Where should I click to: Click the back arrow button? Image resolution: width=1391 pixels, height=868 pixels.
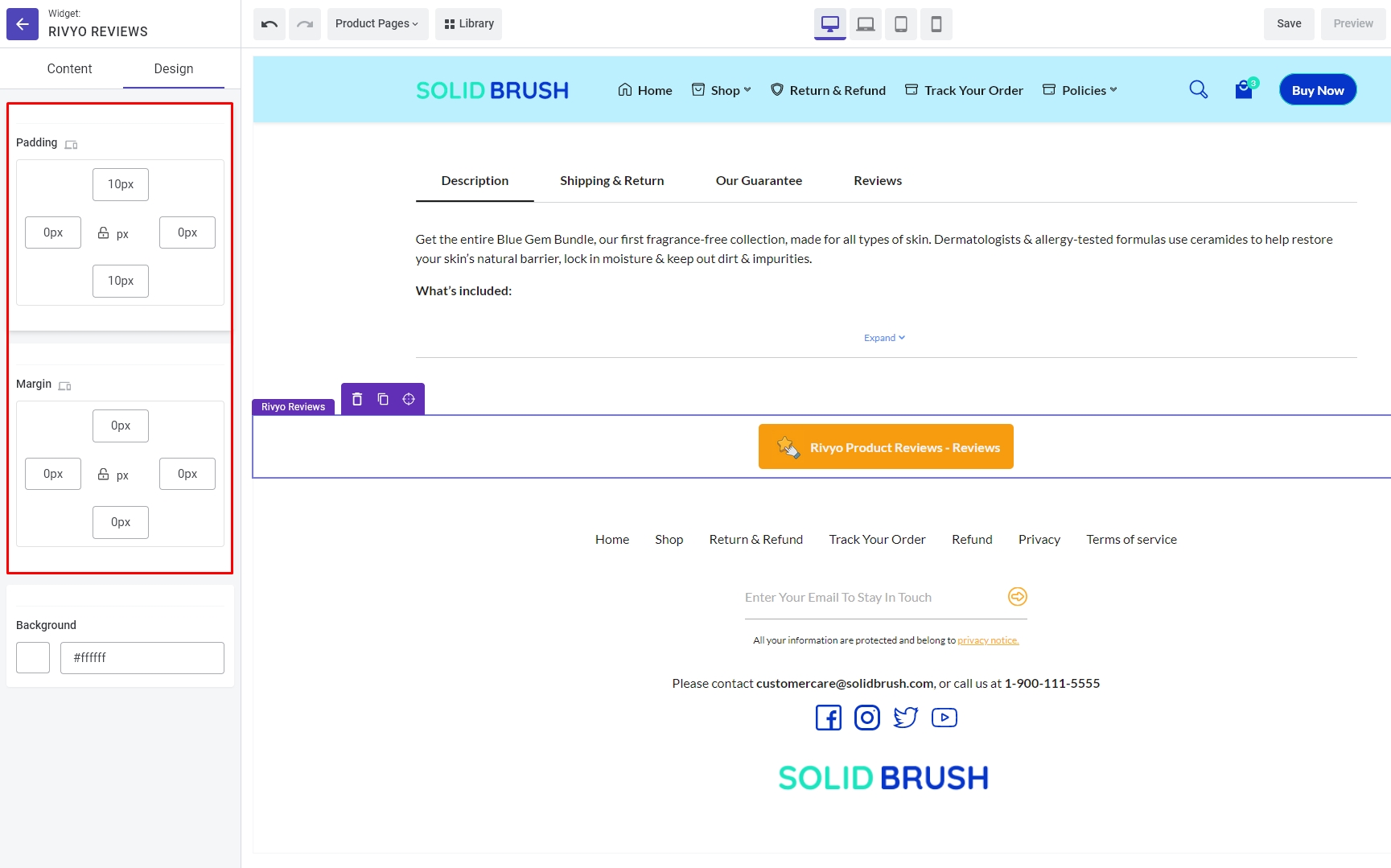[23, 24]
